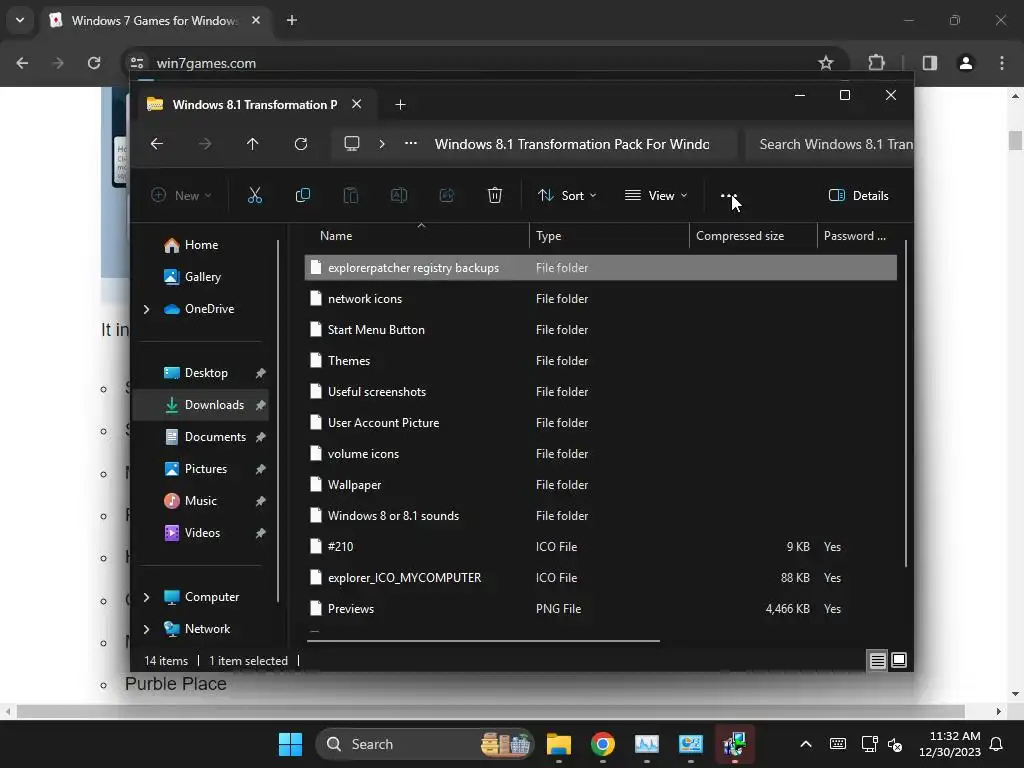Click the Password column header
Image resolution: width=1024 pixels, height=768 pixels.
(x=857, y=236)
